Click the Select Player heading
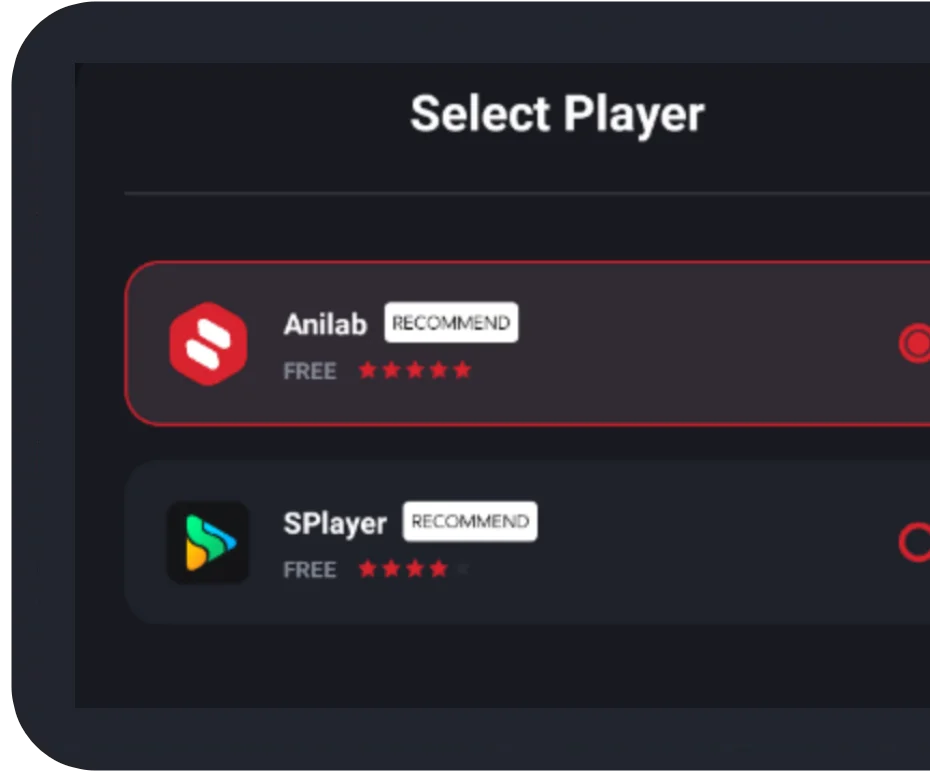 tap(557, 114)
